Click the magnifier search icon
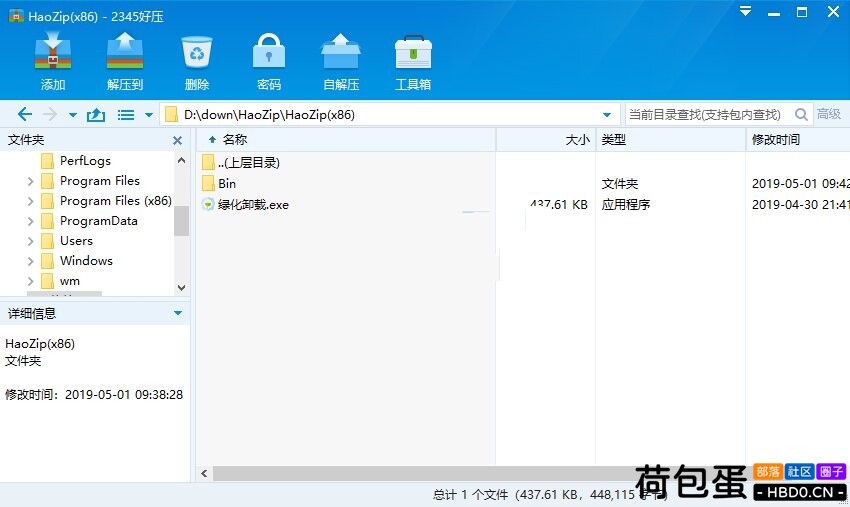Viewport: 850px width, 507px height. 801,114
